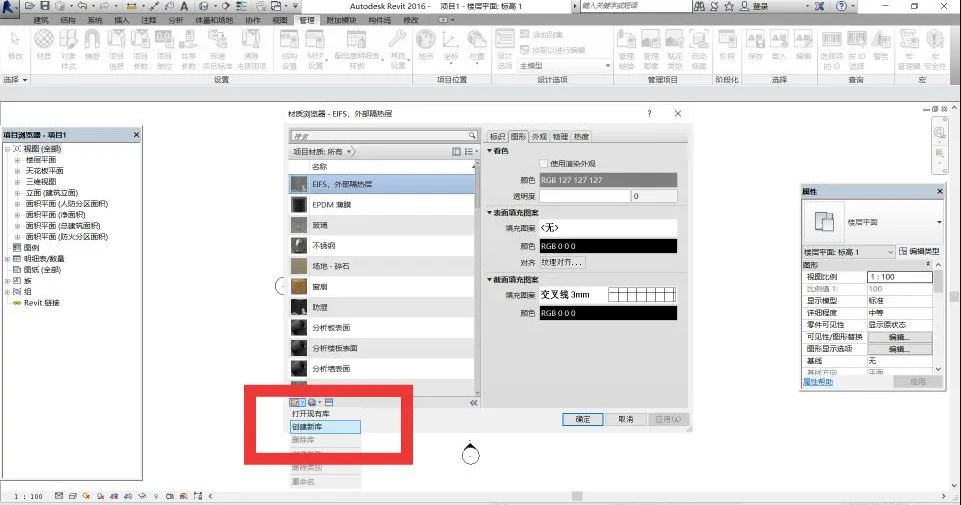
Task: Click the 视图比例 1 : 100 value field
Action: [900, 277]
